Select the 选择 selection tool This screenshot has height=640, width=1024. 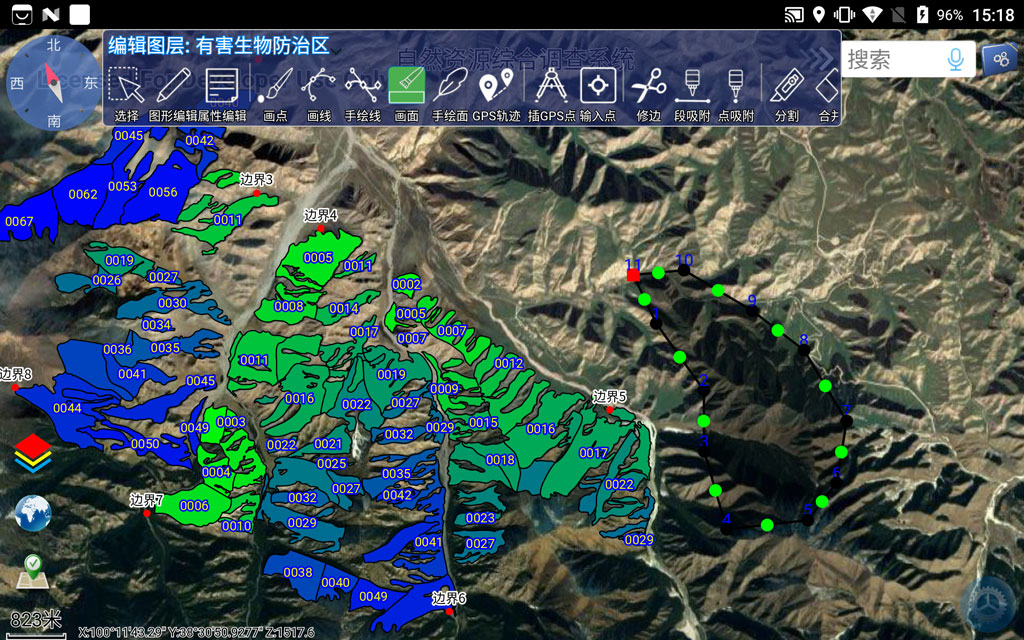tap(126, 92)
